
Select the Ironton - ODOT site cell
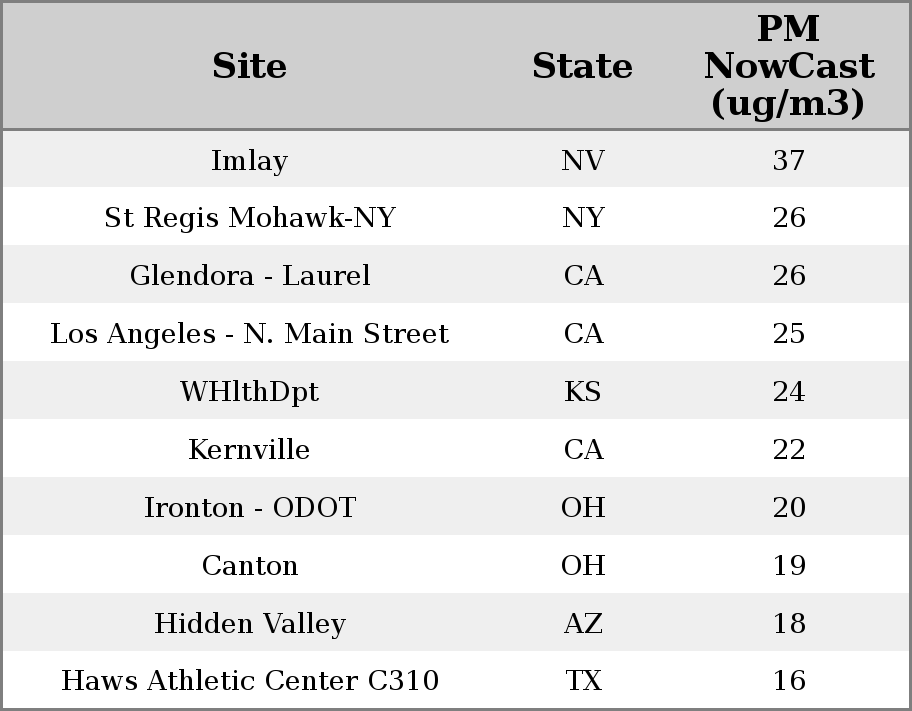tap(249, 508)
